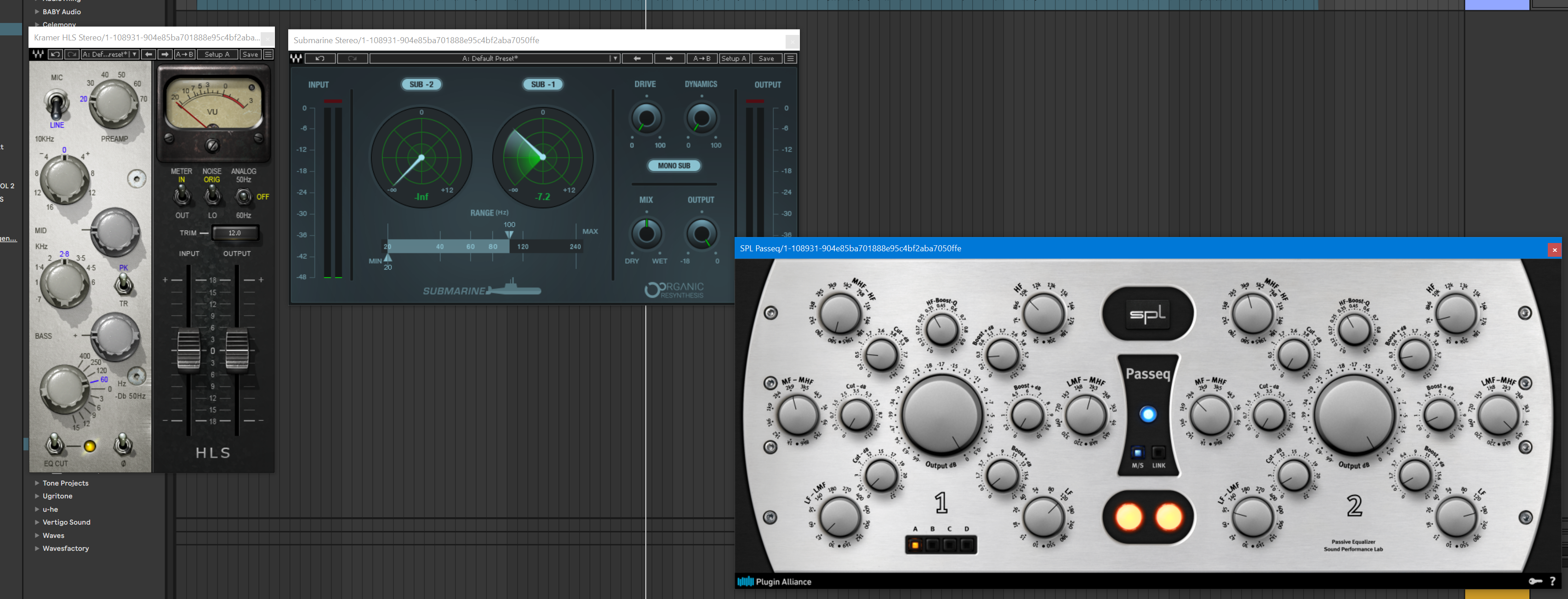Expand the Waves folder in browser

pyautogui.click(x=37, y=535)
